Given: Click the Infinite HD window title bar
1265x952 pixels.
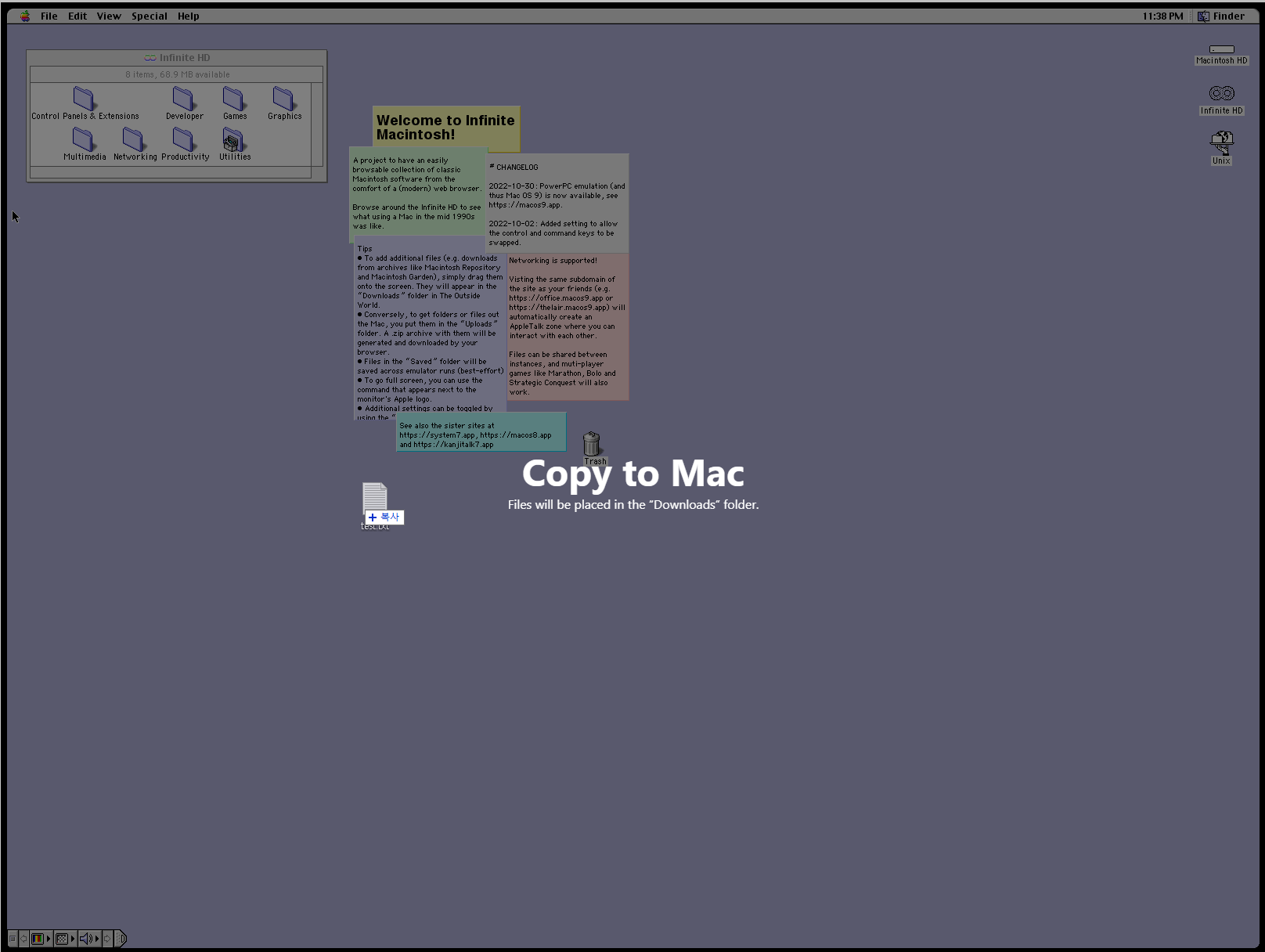Looking at the screenshot, I should pyautogui.click(x=177, y=57).
